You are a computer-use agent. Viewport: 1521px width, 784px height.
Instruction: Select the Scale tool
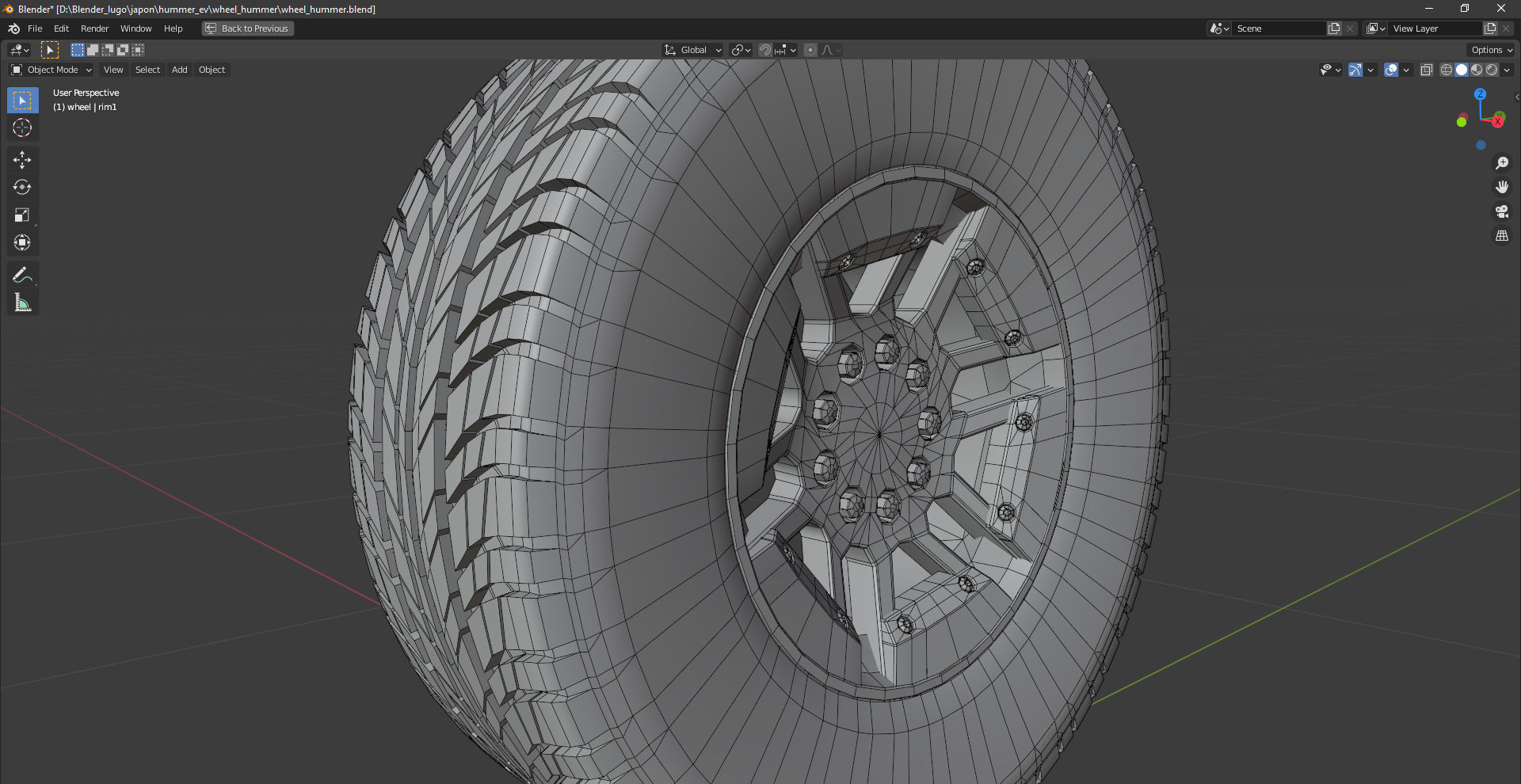click(22, 215)
